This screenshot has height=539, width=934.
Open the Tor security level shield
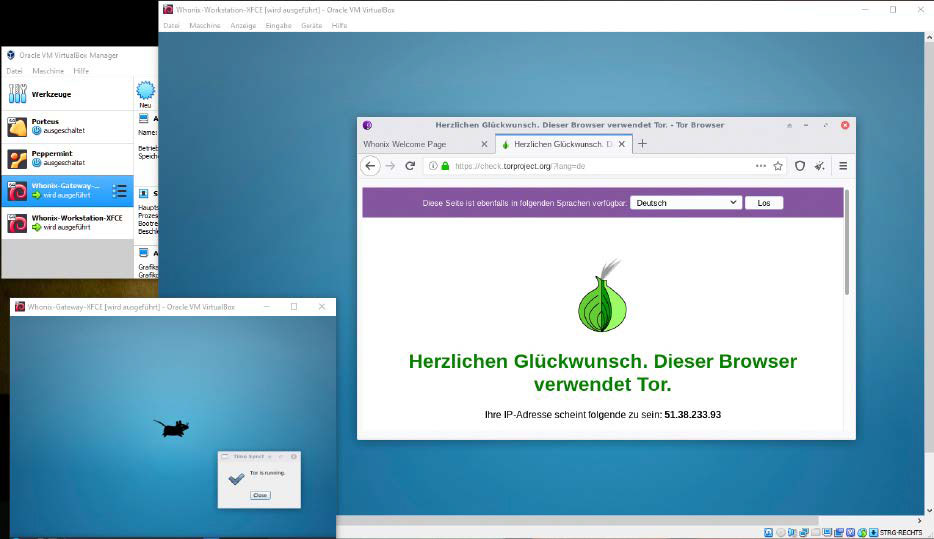[x=800, y=166]
